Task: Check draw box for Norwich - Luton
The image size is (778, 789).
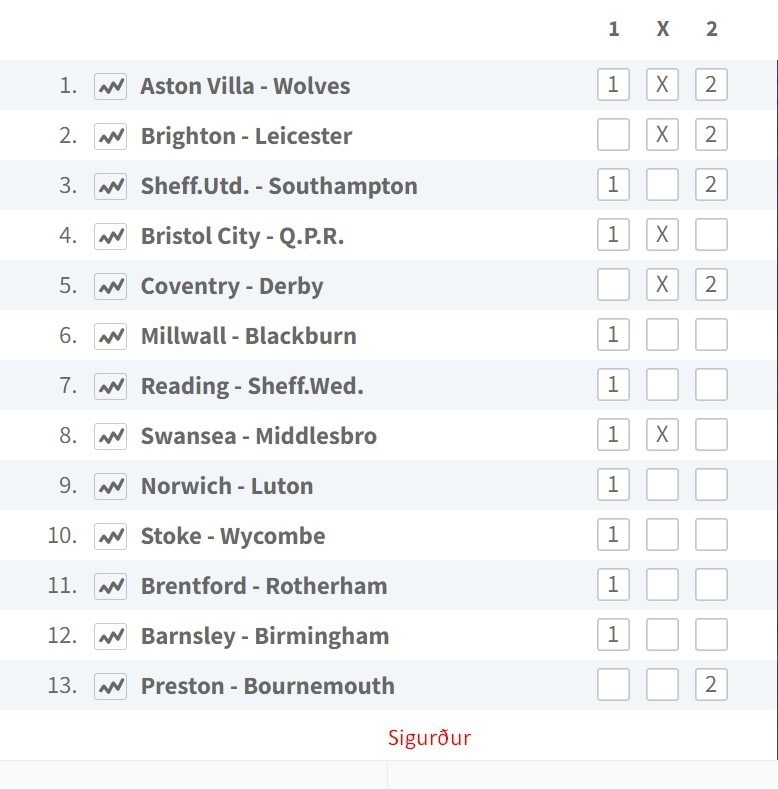Action: tap(662, 485)
